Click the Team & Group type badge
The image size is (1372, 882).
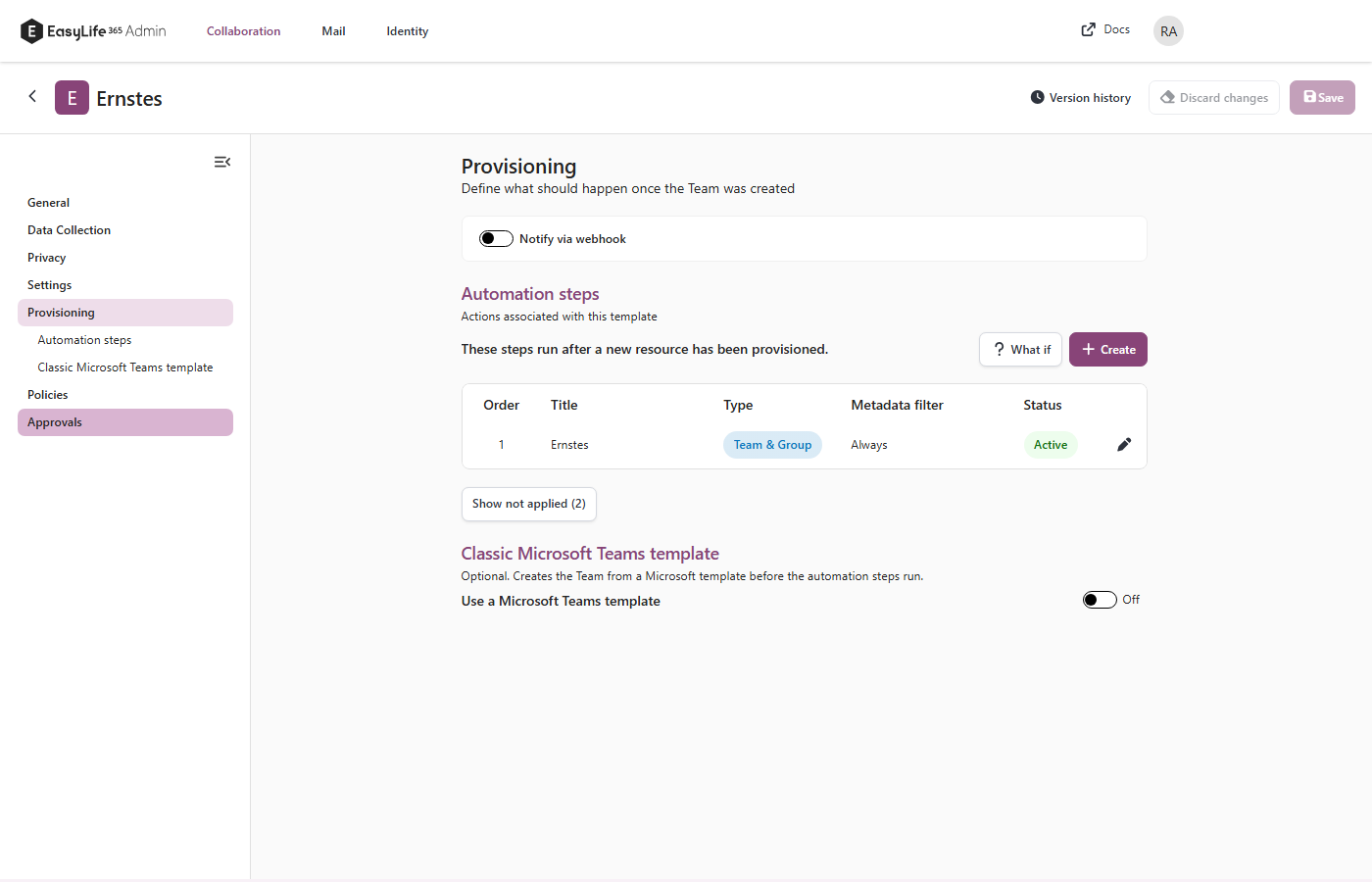(x=772, y=445)
